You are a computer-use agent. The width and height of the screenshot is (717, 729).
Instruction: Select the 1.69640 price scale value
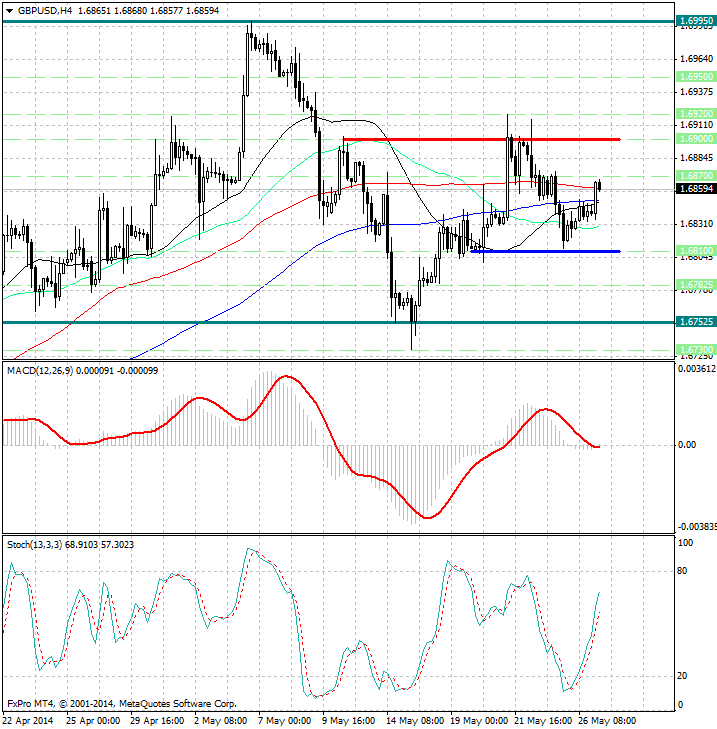696,59
